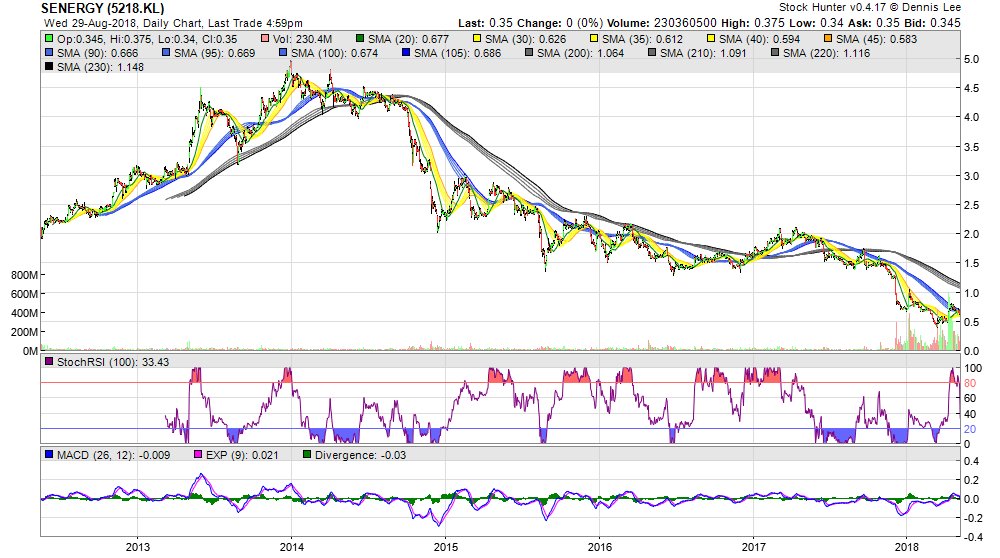Screen dimensions: 1000x558
Task: Click the 'Low: 0.34' value
Action: pos(816,23)
